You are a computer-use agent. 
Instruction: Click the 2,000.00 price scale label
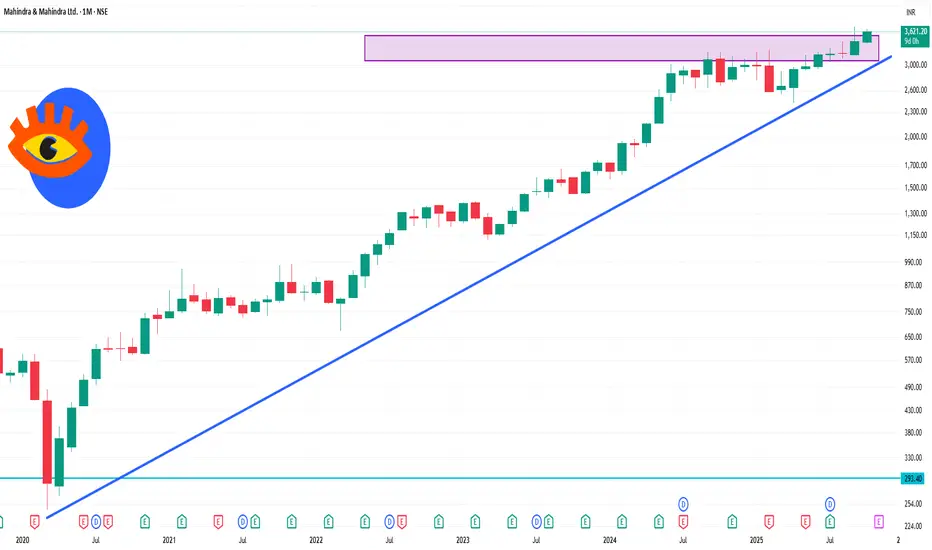(x=912, y=137)
